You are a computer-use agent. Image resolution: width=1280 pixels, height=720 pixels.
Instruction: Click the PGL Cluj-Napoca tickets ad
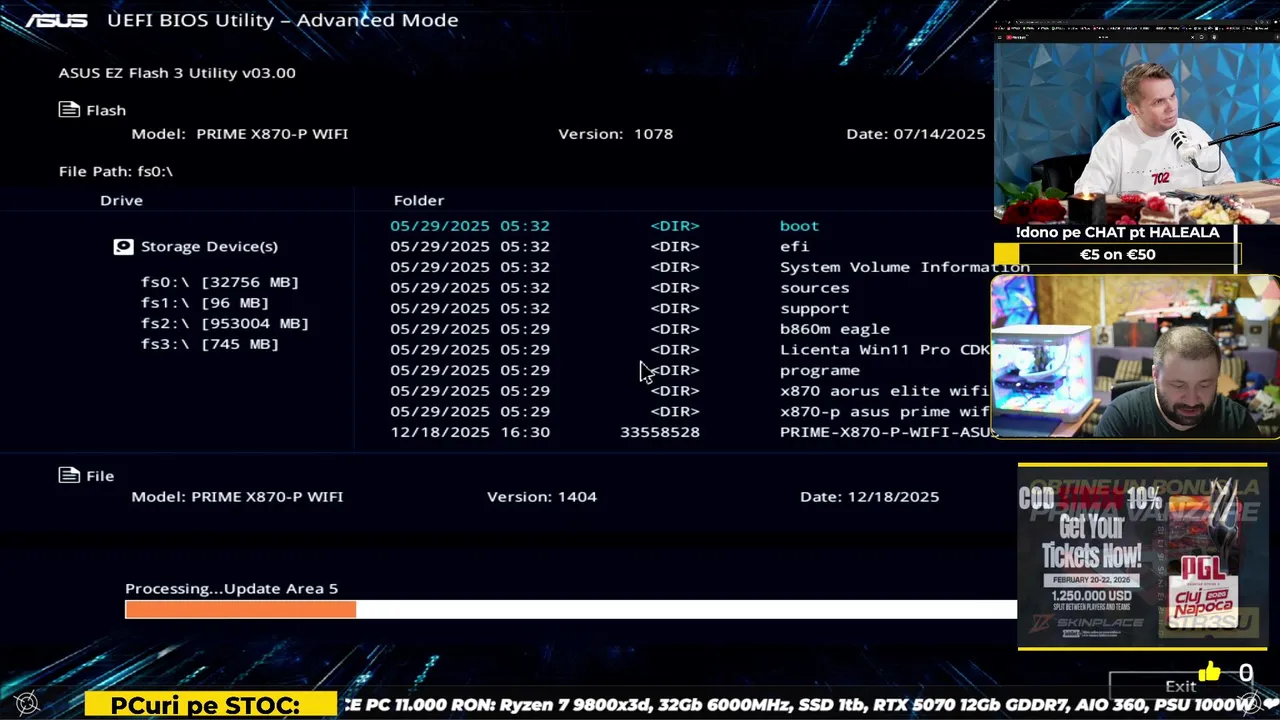coord(1142,556)
